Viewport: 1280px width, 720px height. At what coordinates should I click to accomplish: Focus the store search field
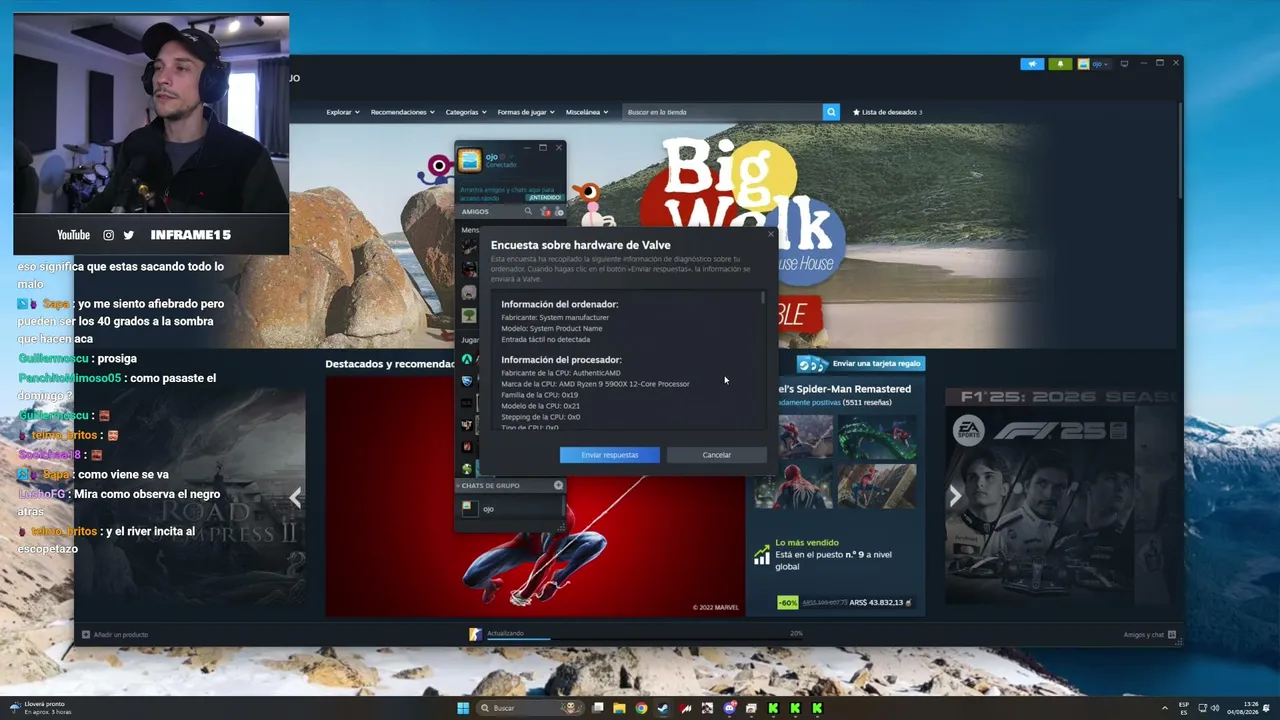point(722,112)
